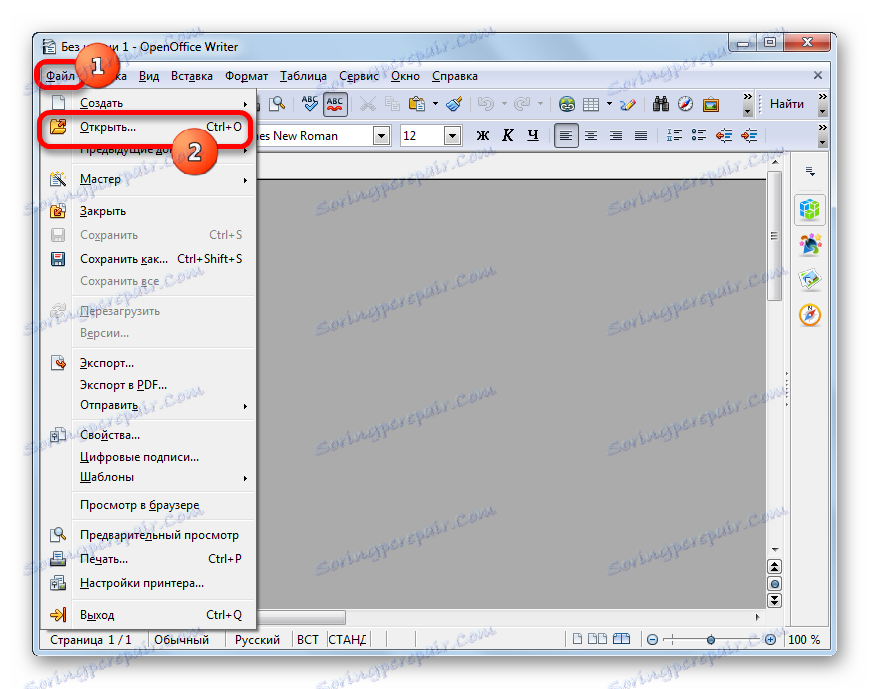This screenshot has height=689, width=870.
Task: Toggle Italic (К) formatting
Action: (508, 135)
